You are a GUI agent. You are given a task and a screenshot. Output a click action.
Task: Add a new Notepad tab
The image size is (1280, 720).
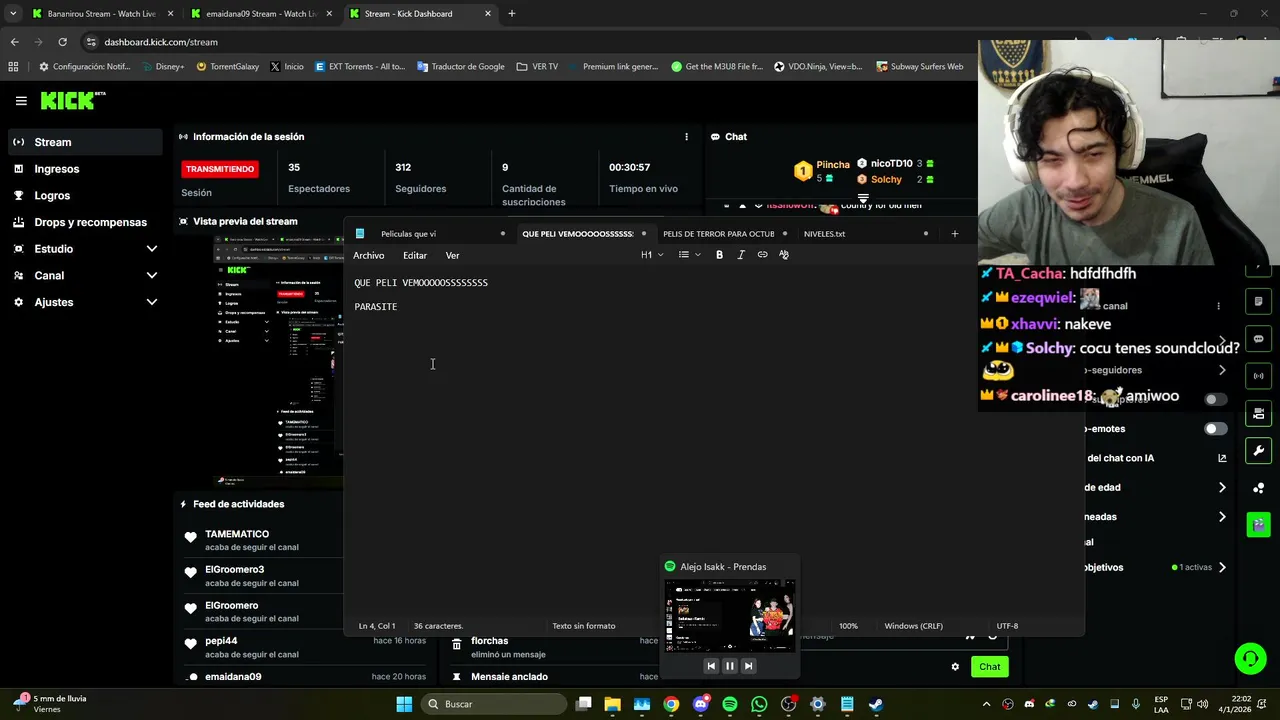(x=954, y=234)
